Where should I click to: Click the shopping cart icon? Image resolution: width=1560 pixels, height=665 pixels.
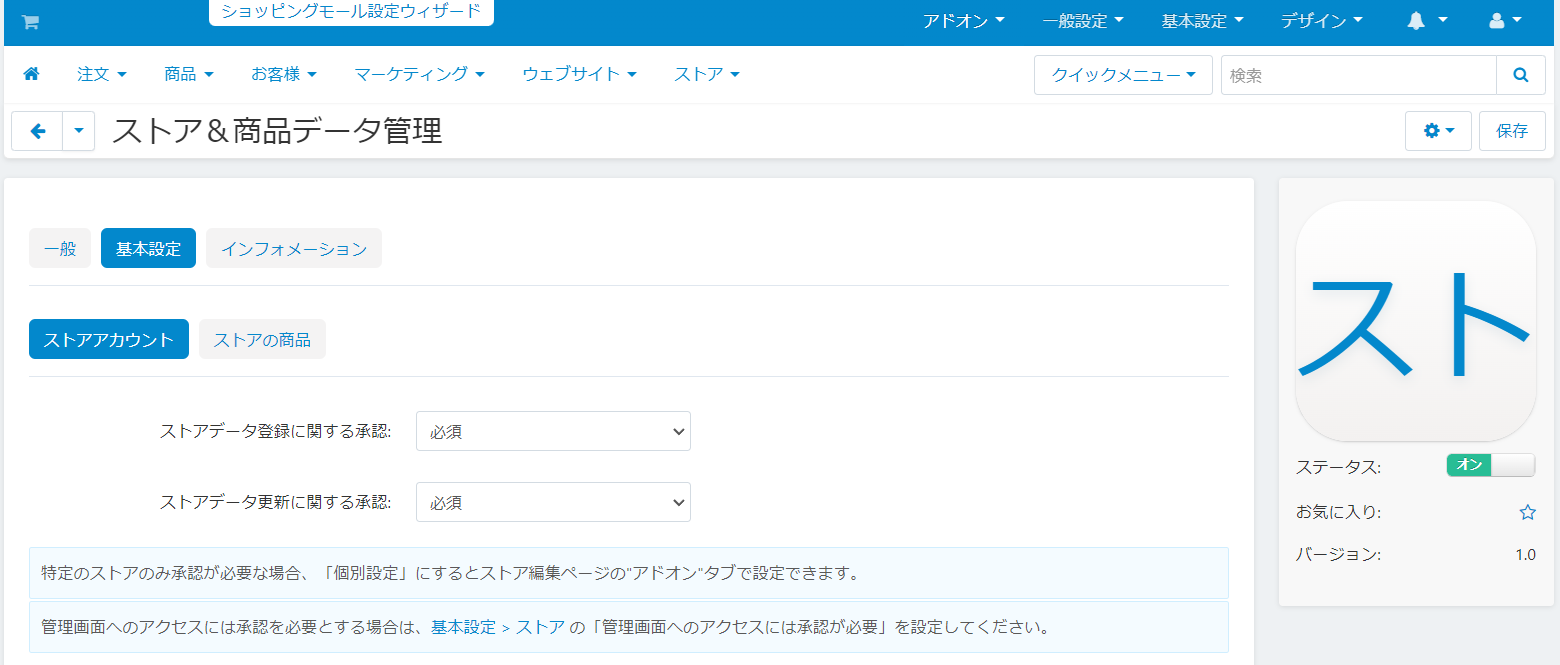tap(30, 22)
